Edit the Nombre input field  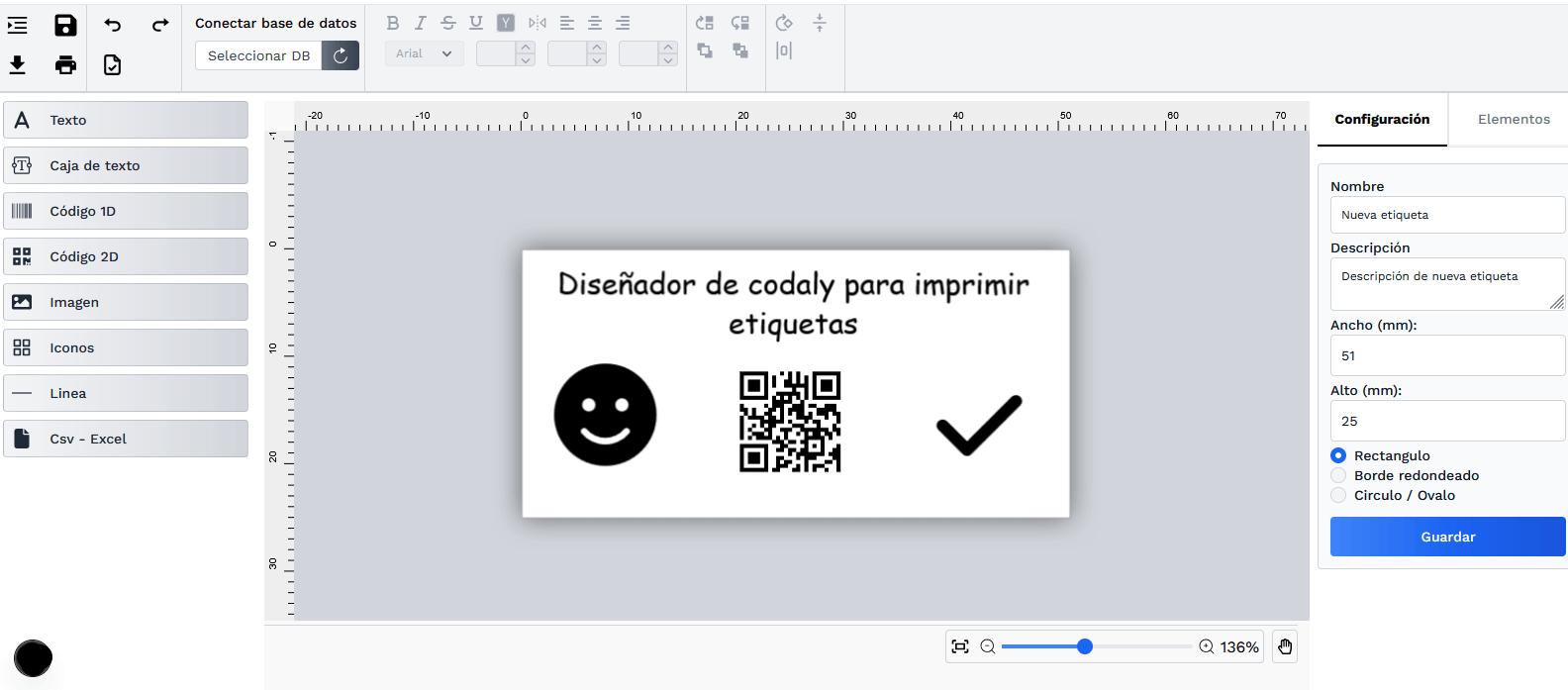[x=1447, y=215]
